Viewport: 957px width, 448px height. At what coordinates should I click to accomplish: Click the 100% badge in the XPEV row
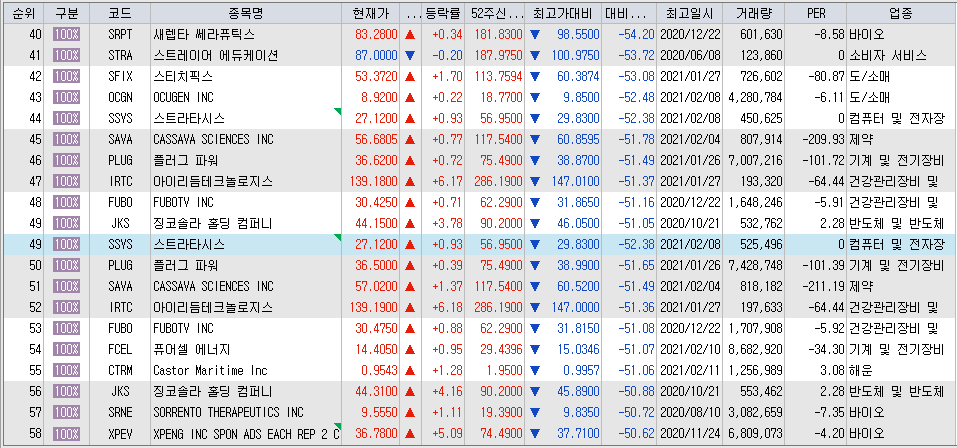(x=66, y=433)
